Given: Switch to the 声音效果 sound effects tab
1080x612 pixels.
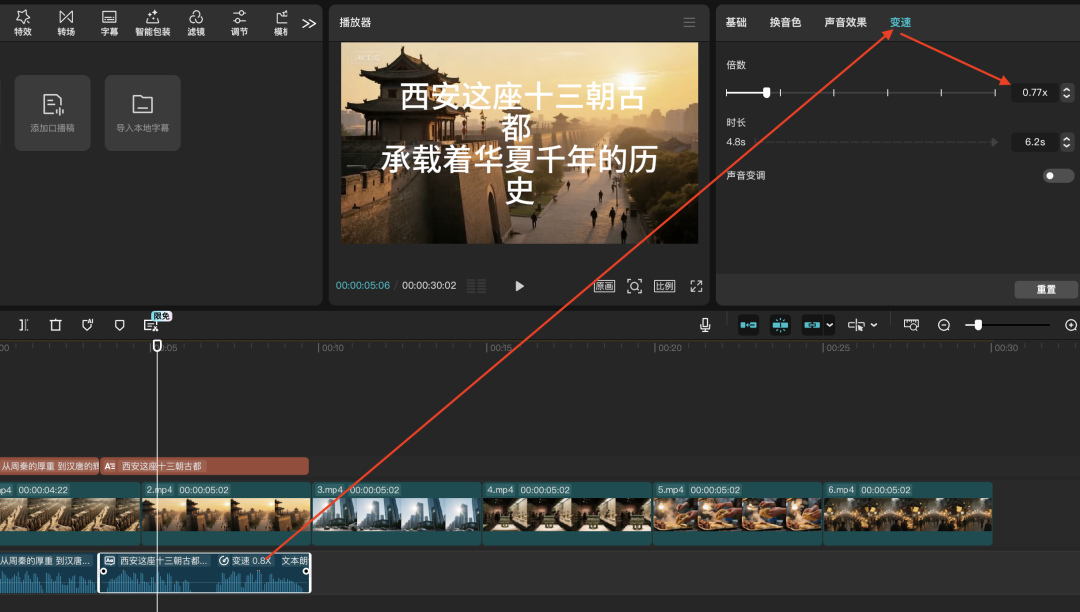Looking at the screenshot, I should (846, 21).
